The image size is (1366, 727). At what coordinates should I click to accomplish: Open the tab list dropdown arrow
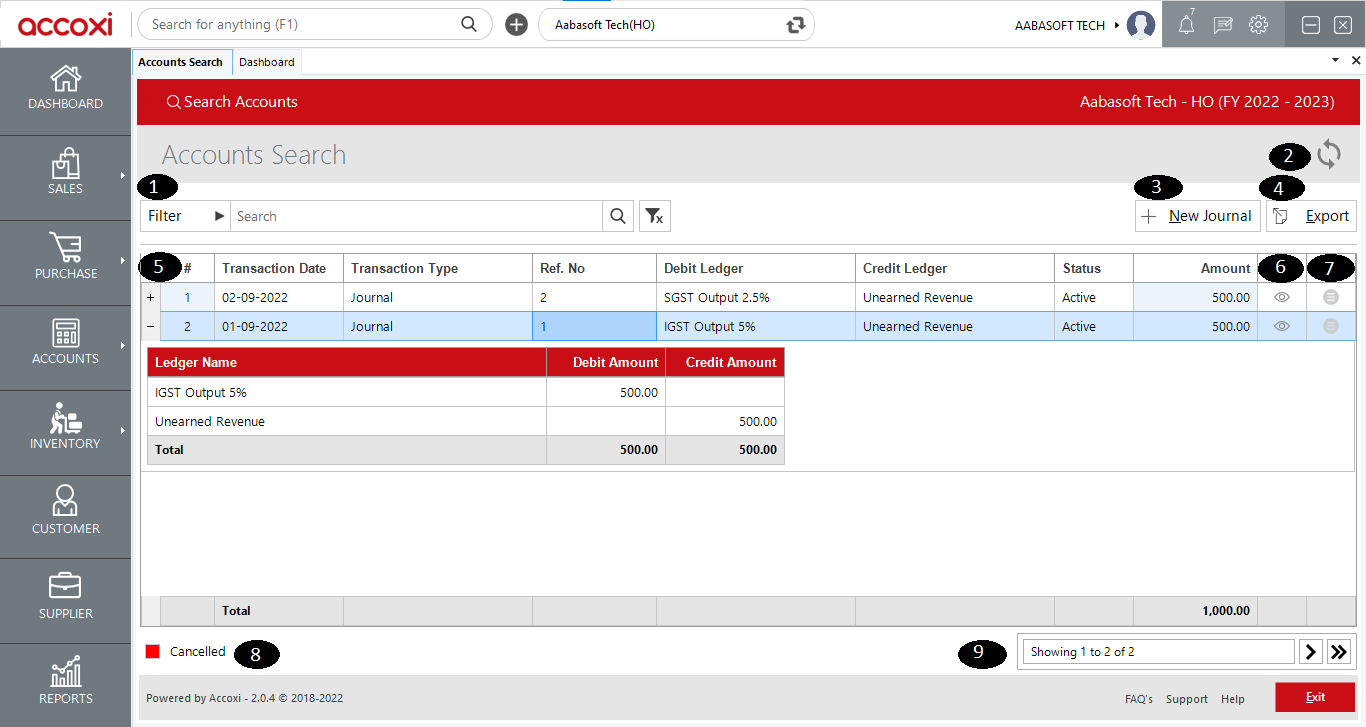point(1336,60)
